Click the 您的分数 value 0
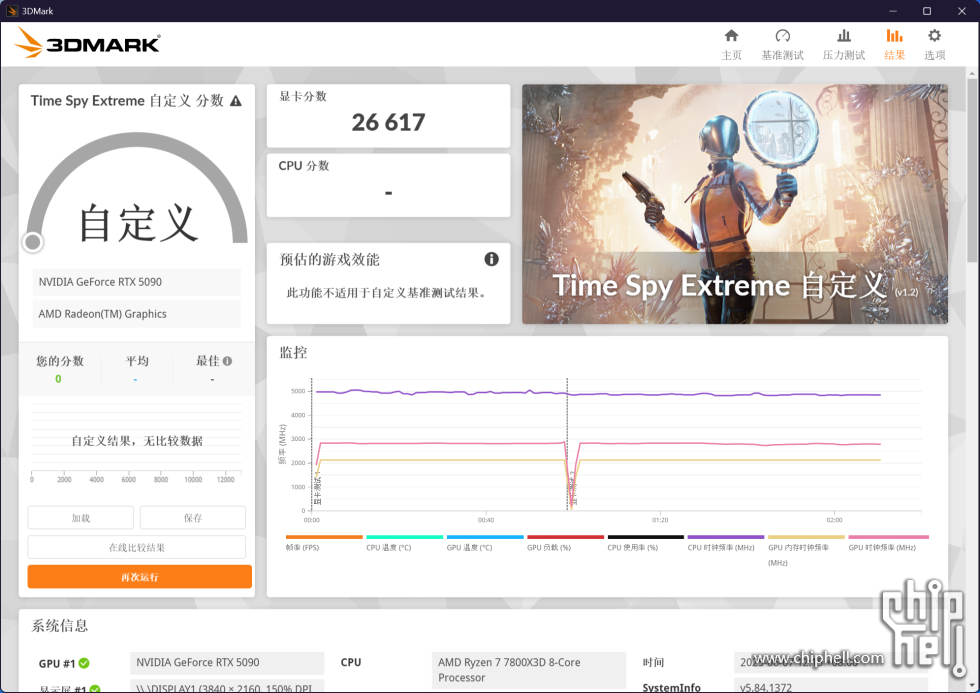The width and height of the screenshot is (980, 693). (58, 379)
